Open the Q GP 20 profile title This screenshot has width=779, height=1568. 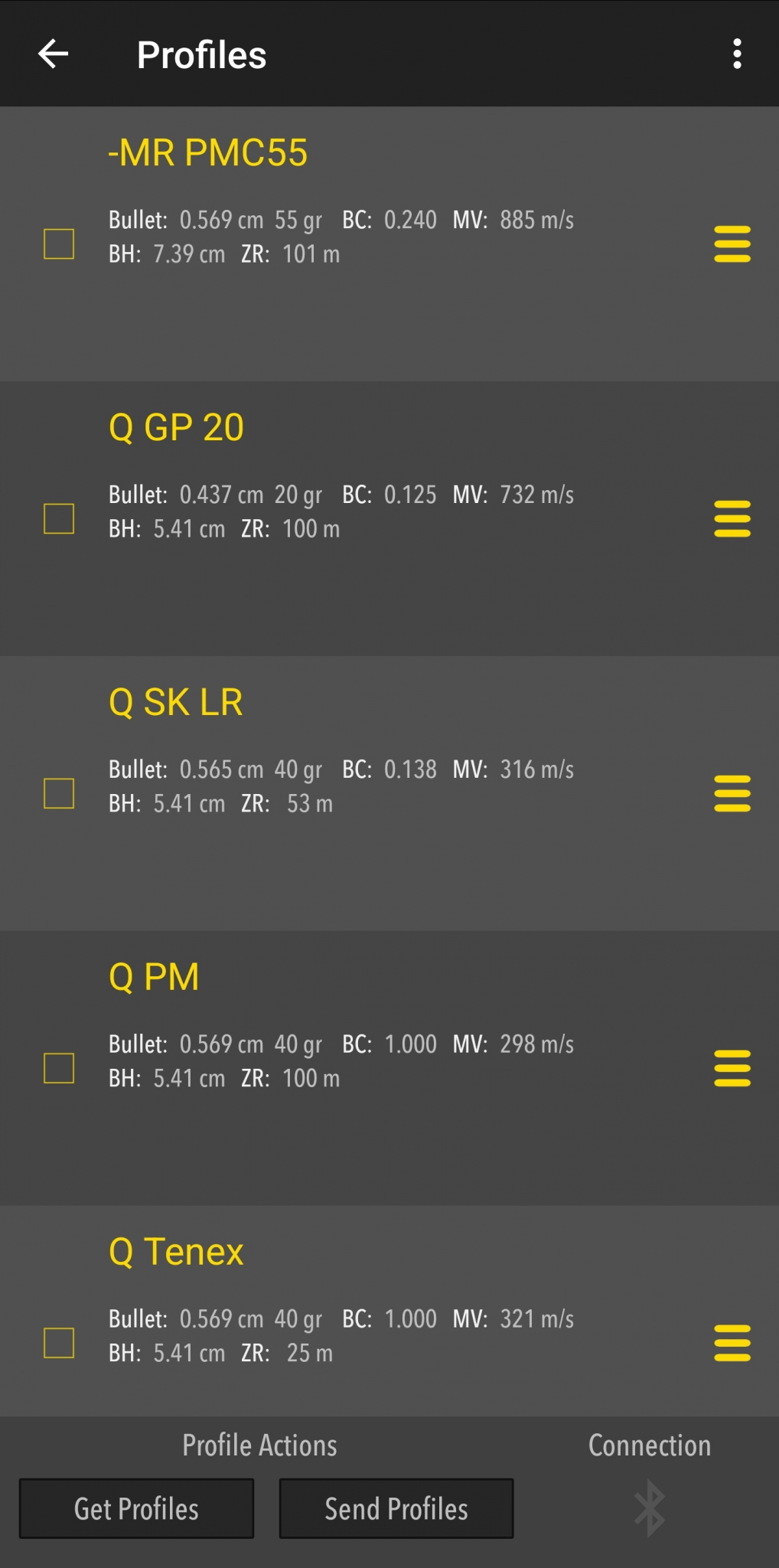coord(176,427)
